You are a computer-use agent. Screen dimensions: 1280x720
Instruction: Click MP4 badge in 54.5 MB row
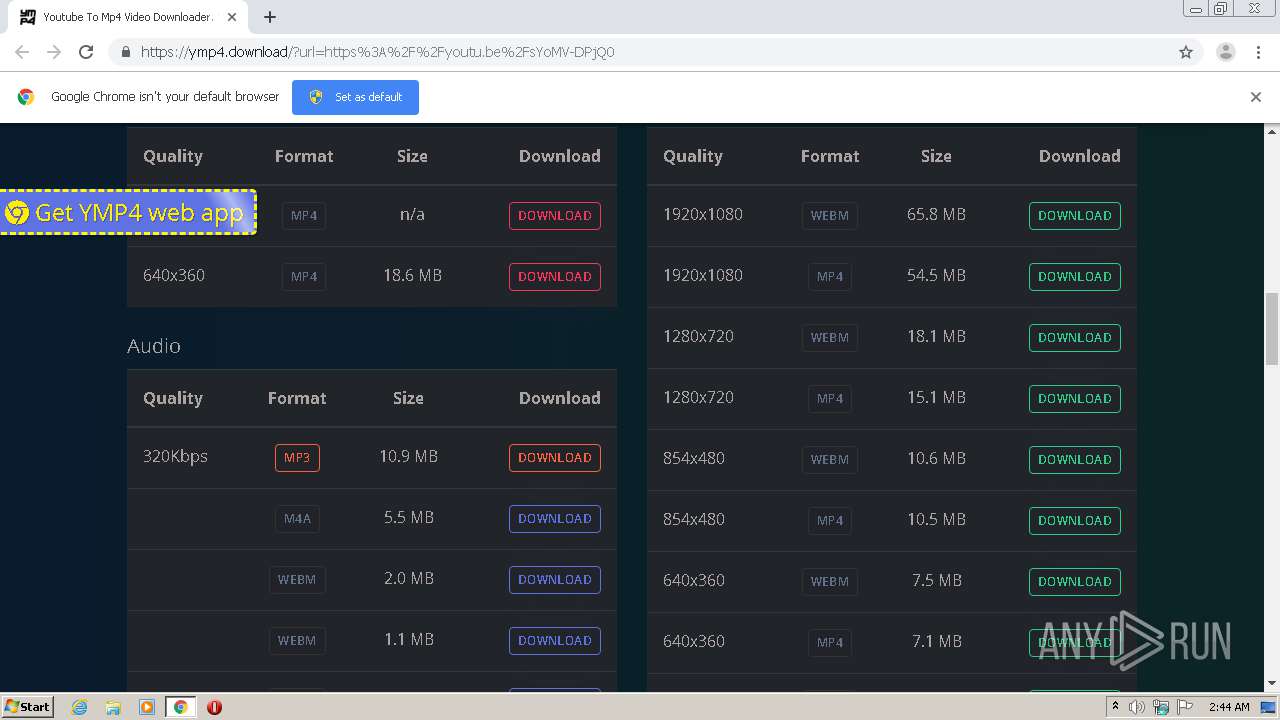[x=830, y=277]
